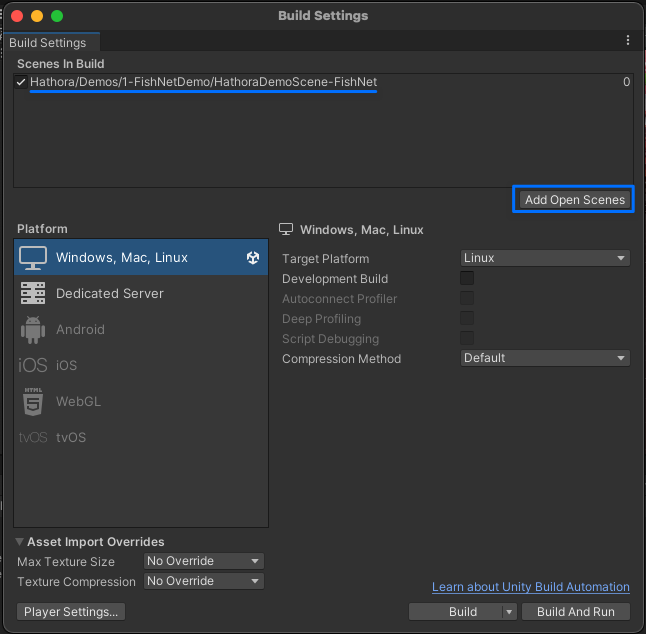Toggle the Deep Profiling checkbox
This screenshot has width=646, height=634.
click(x=467, y=318)
